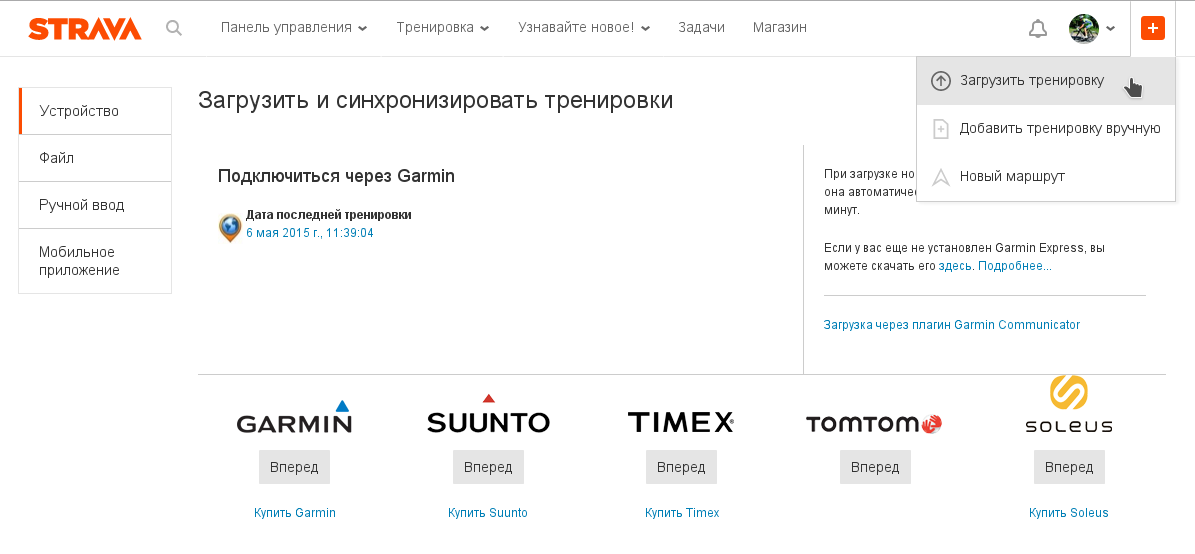The height and width of the screenshot is (554, 1195).
Task: Click Вперед button under TomTom
Action: click(875, 467)
